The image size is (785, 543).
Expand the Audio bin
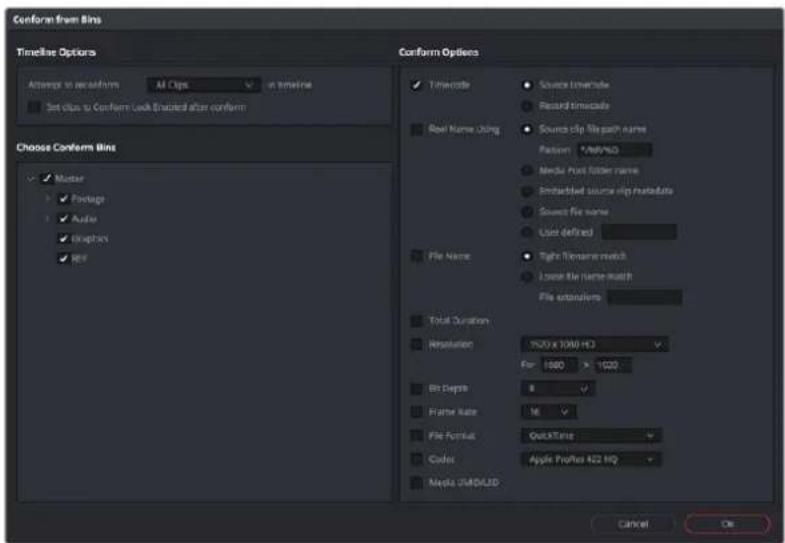pos(48,219)
